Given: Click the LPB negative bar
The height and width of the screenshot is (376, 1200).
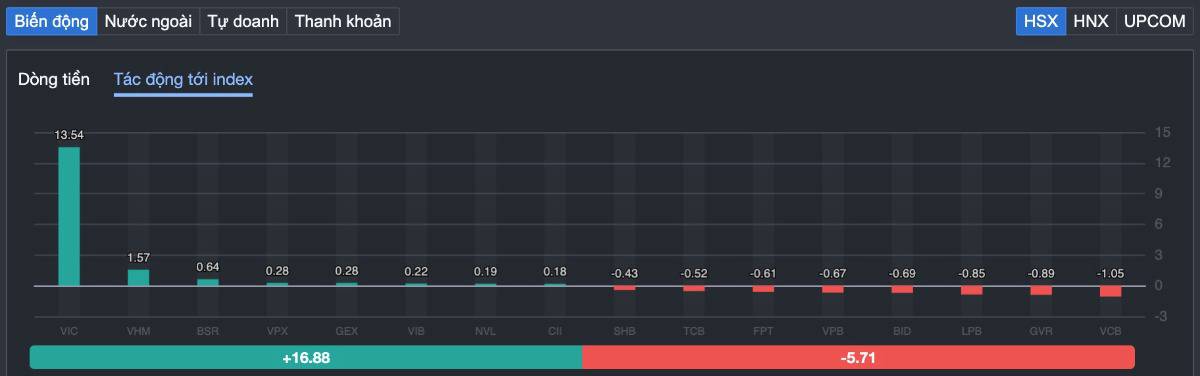Looking at the screenshot, I should [971, 290].
